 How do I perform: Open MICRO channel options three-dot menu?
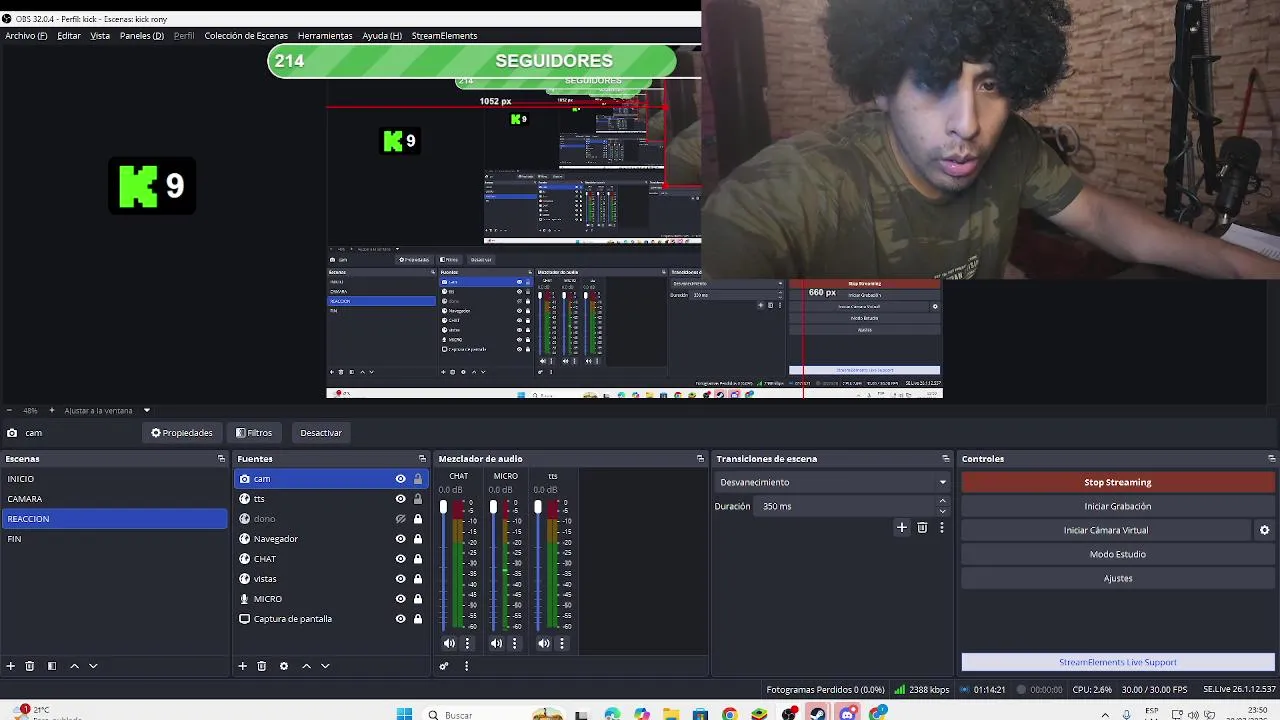(514, 643)
